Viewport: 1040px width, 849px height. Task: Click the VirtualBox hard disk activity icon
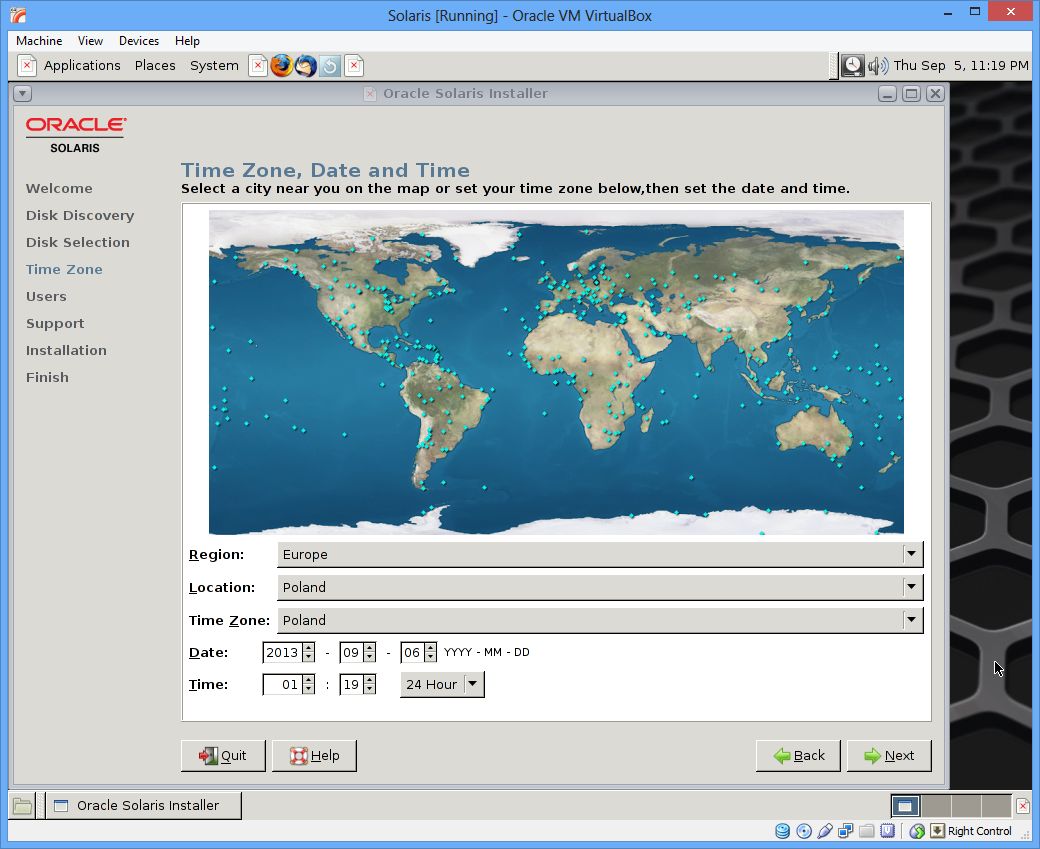[783, 831]
